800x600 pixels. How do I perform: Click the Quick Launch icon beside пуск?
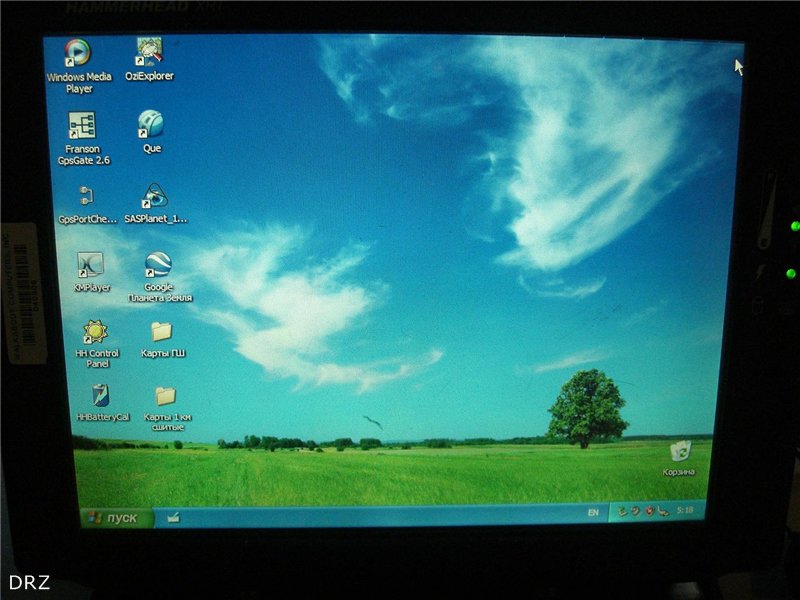pos(173,518)
